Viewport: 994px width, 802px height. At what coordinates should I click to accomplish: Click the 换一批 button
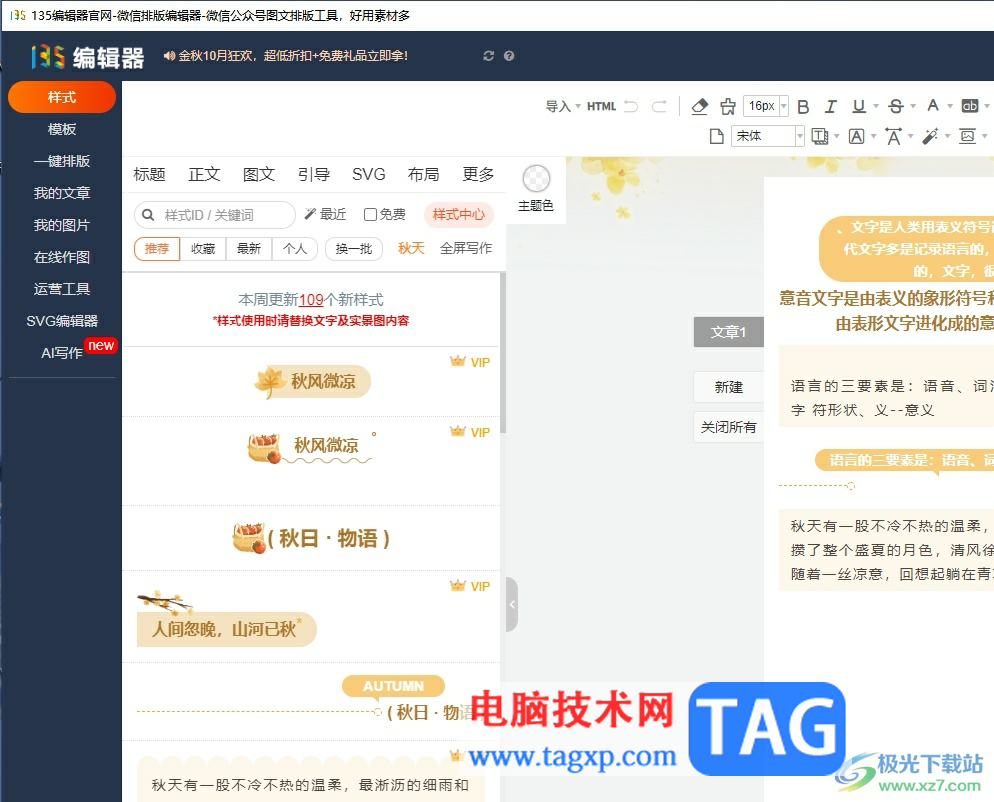click(x=354, y=249)
